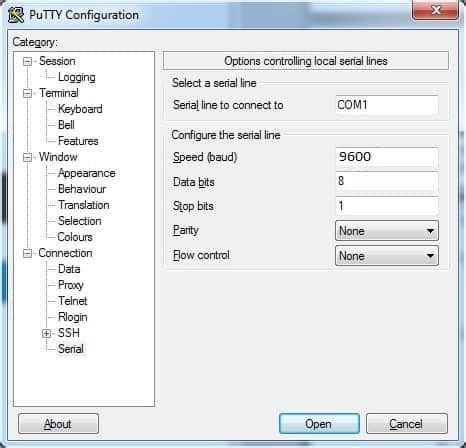Click the Data bits field
466x448 pixels.
(387, 181)
